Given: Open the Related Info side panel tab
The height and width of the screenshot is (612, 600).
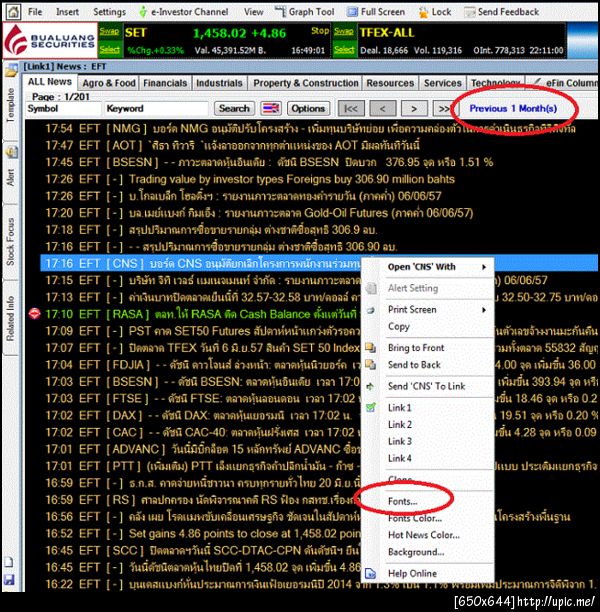Looking at the screenshot, I should [11, 318].
